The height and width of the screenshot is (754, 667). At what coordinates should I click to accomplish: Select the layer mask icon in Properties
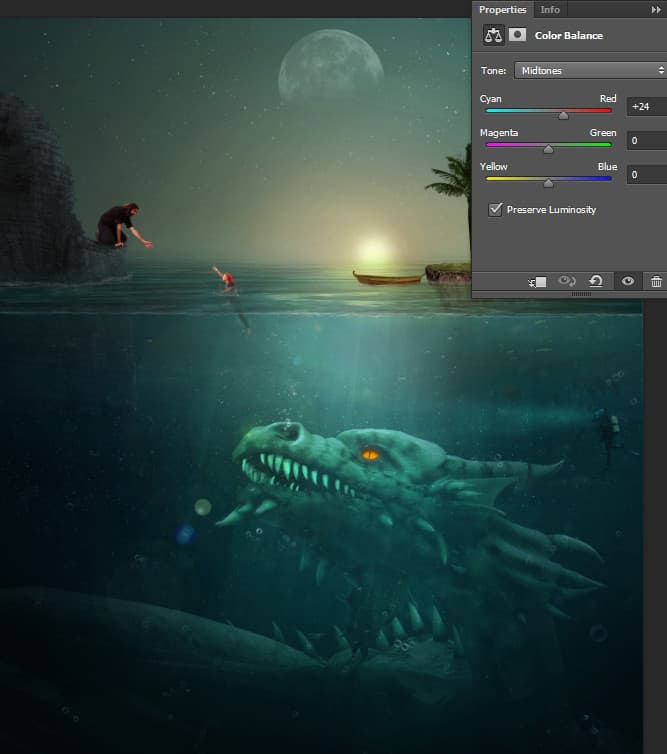click(517, 35)
